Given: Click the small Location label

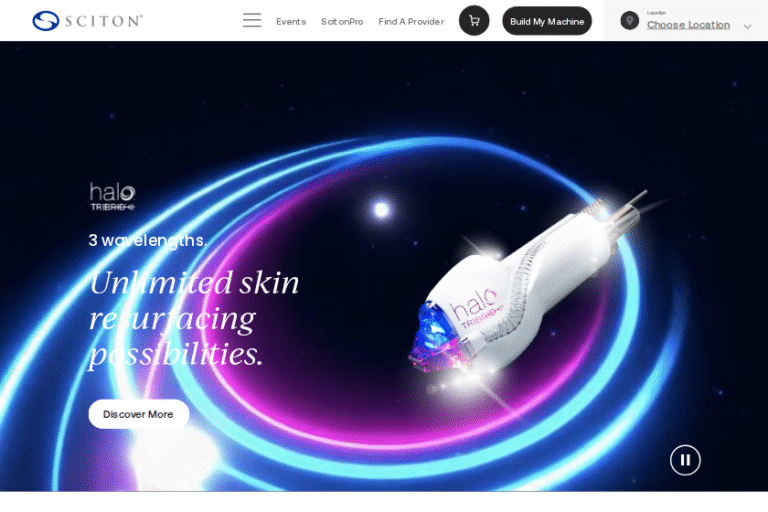Looking at the screenshot, I should (x=656, y=13).
